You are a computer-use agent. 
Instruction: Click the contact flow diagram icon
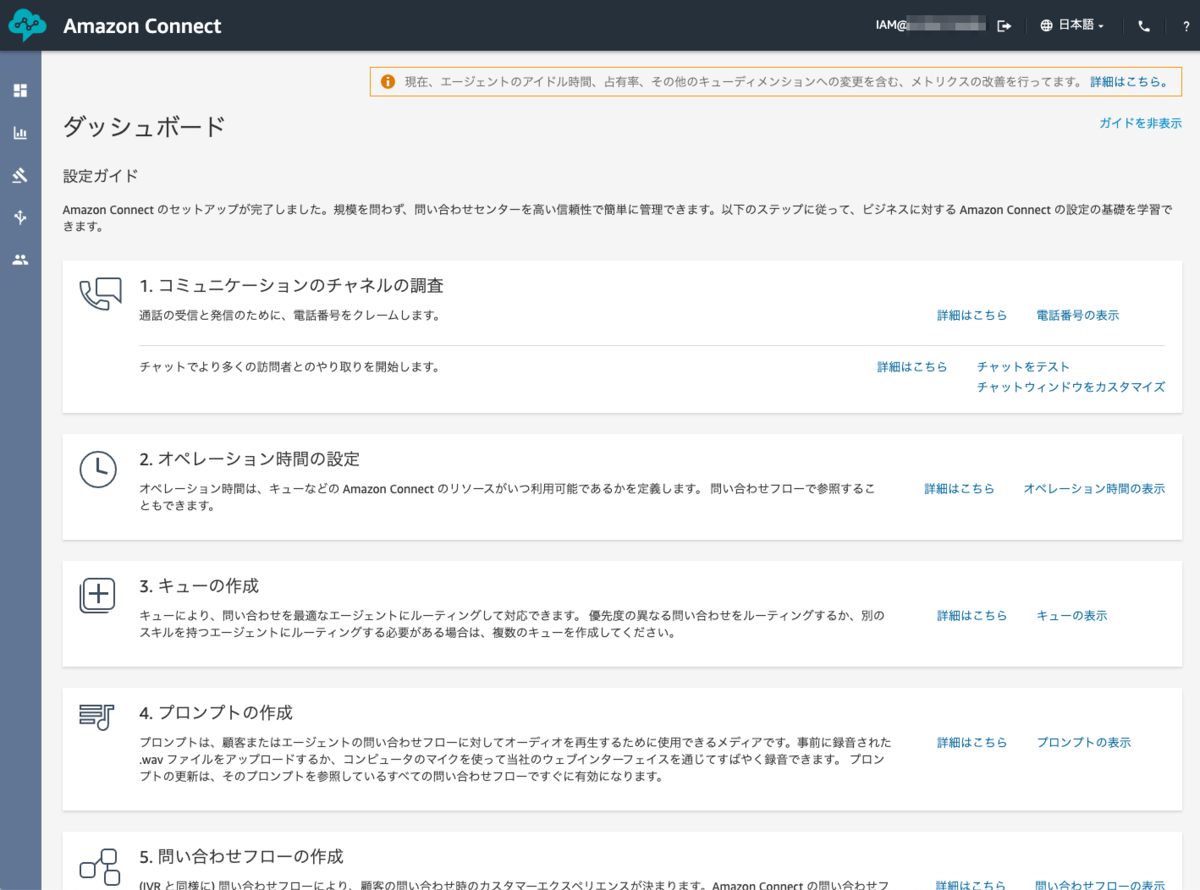pyautogui.click(x=99, y=867)
